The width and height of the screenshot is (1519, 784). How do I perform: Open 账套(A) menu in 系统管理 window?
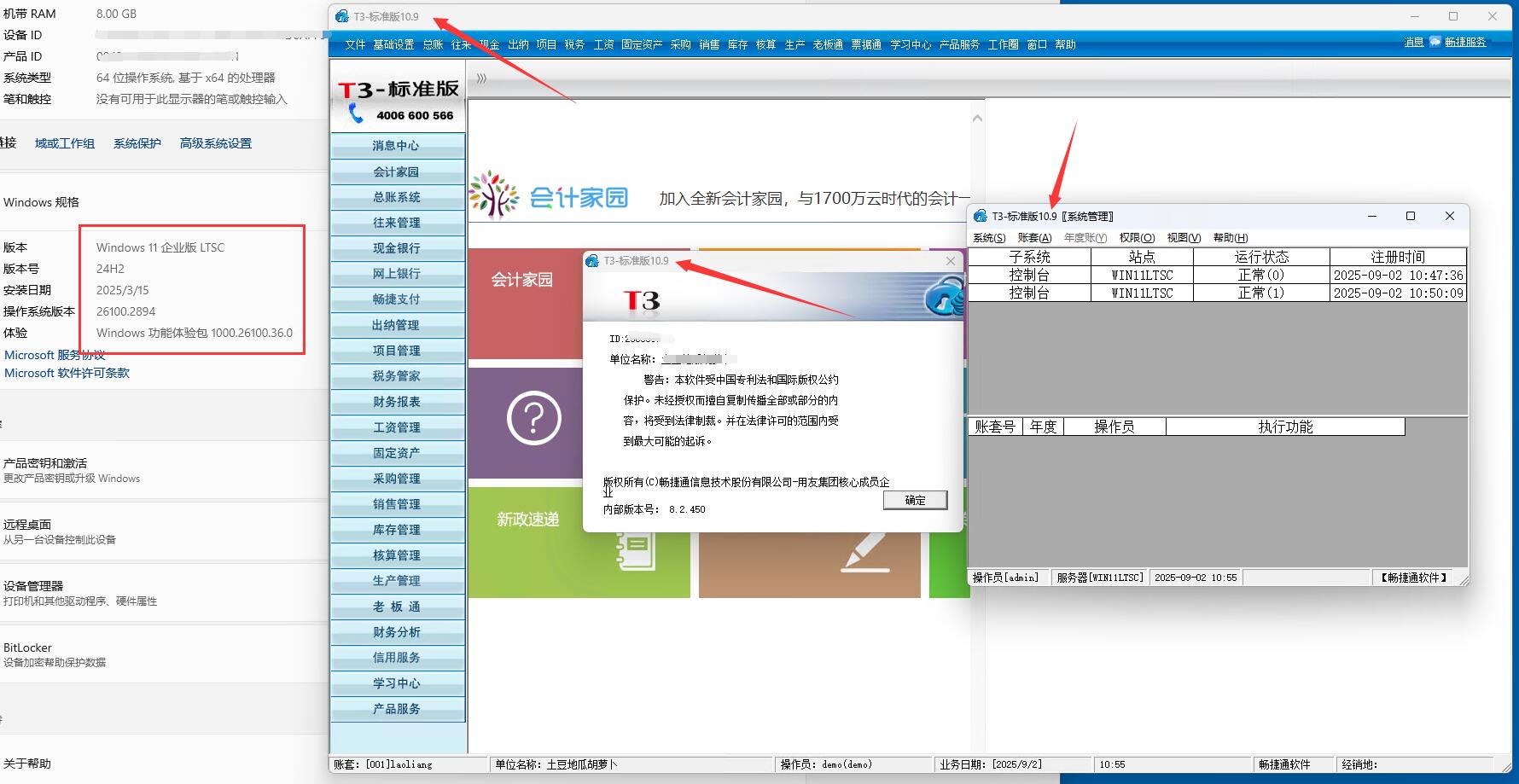pyautogui.click(x=1034, y=238)
